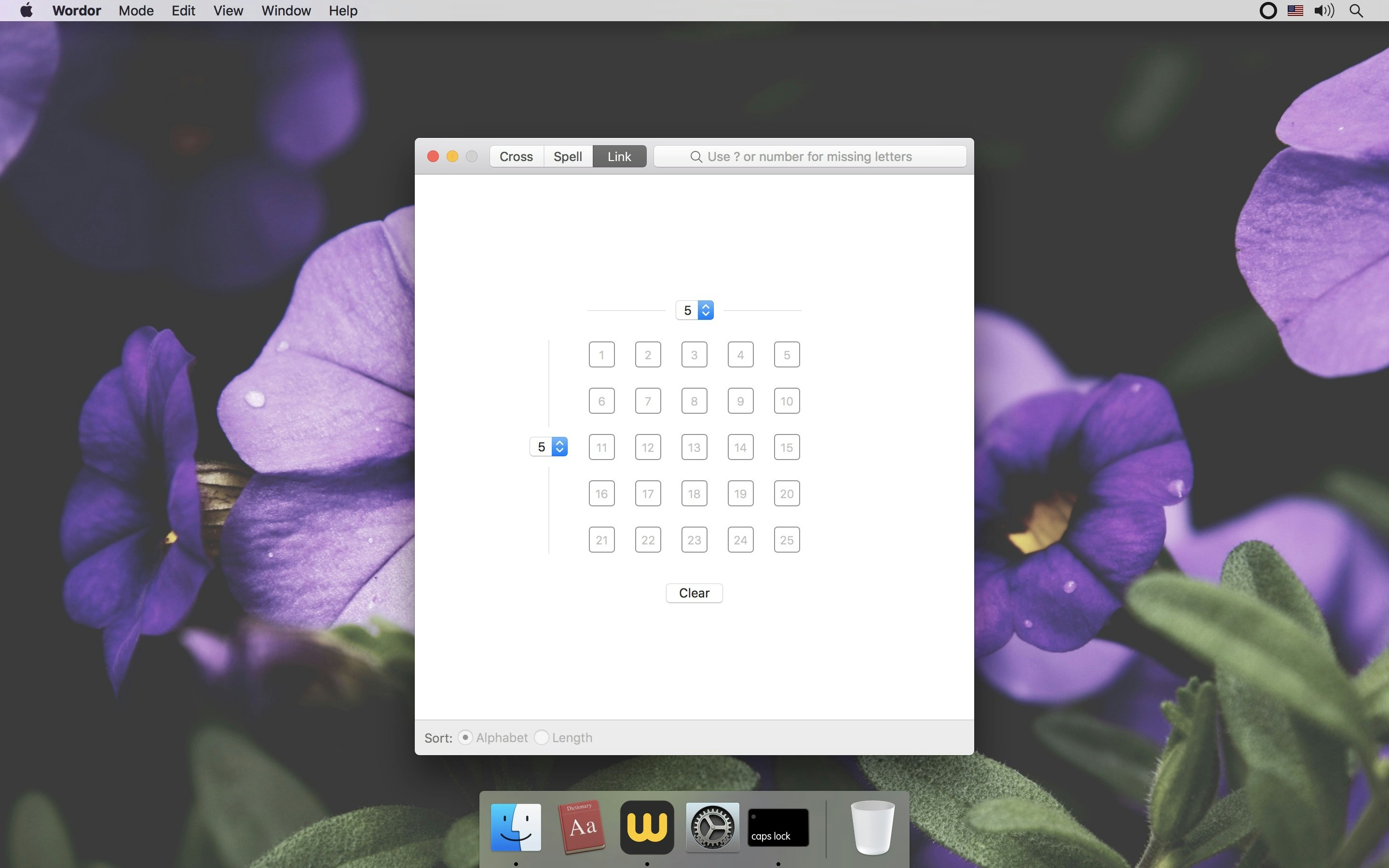Open Wordor app in the dock
The image size is (1389, 868).
point(647,827)
